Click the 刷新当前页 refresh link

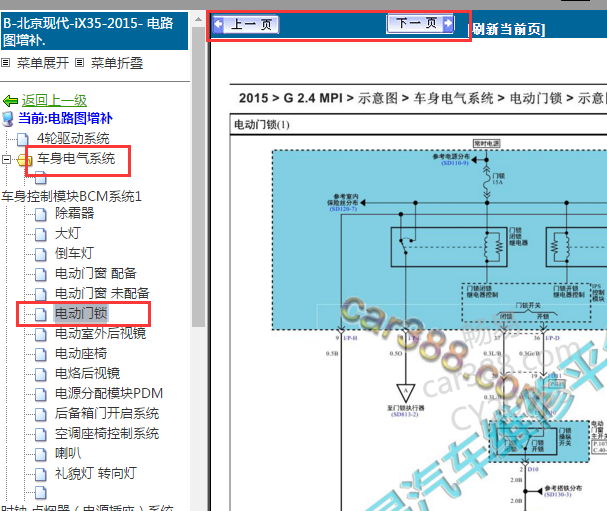click(508, 29)
